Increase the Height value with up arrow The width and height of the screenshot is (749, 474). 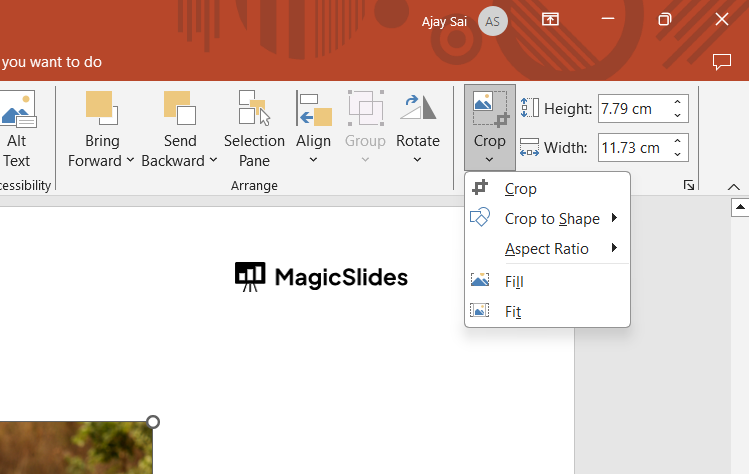pyautogui.click(x=679, y=103)
